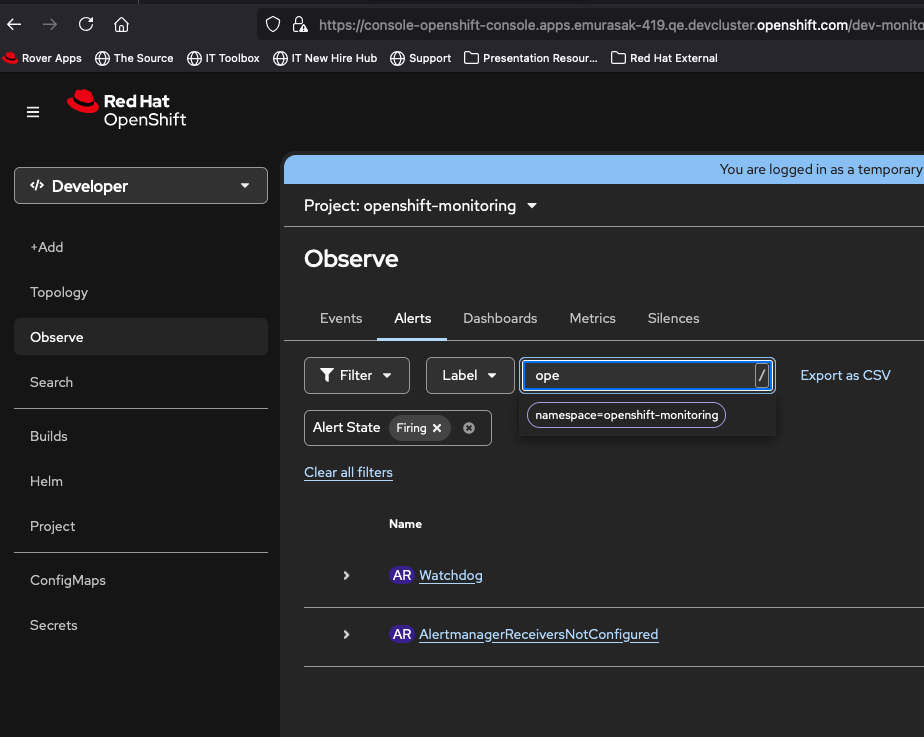Open the Developer perspective switcher
Image resolution: width=924 pixels, height=737 pixels.
(141, 186)
